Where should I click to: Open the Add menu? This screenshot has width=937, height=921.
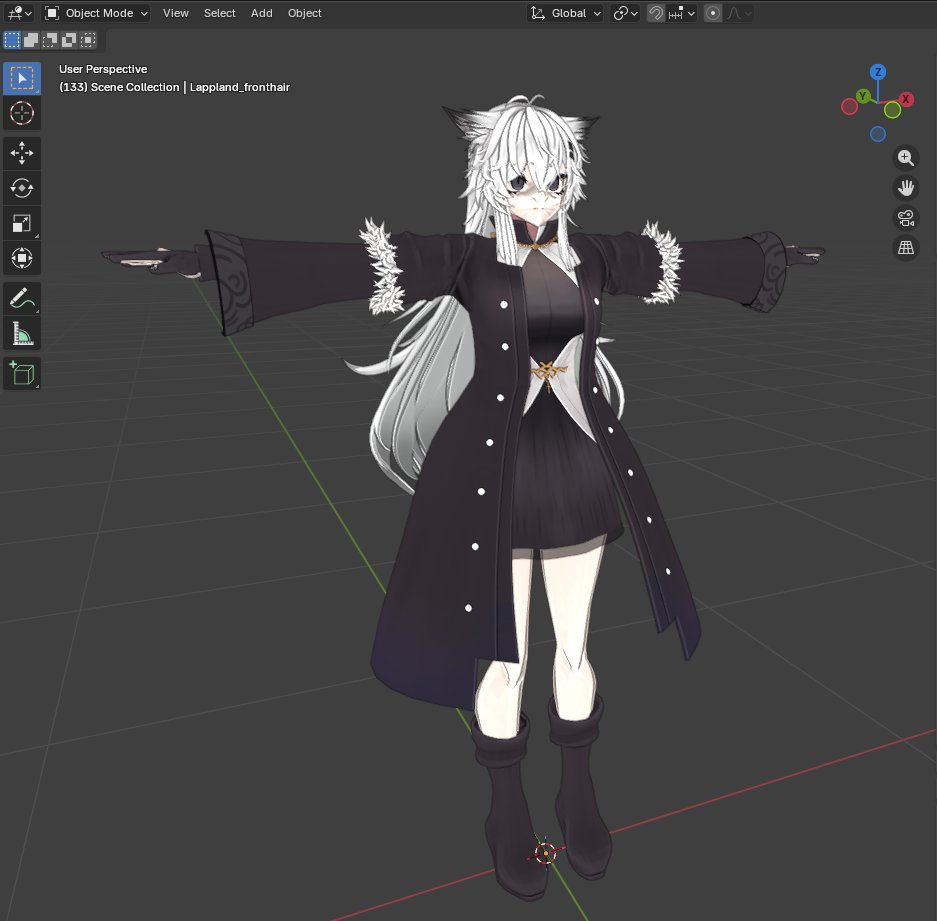tap(262, 13)
